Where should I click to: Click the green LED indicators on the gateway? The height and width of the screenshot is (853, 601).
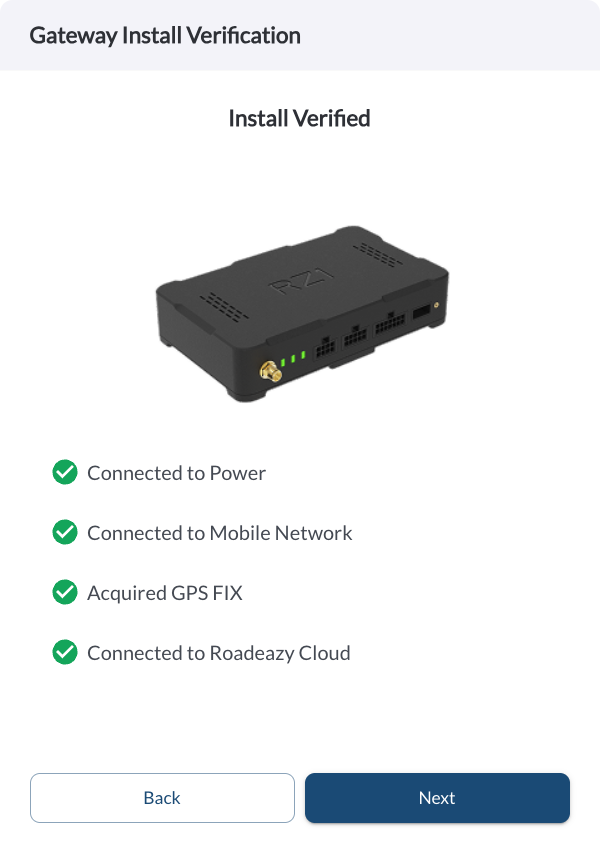point(293,358)
